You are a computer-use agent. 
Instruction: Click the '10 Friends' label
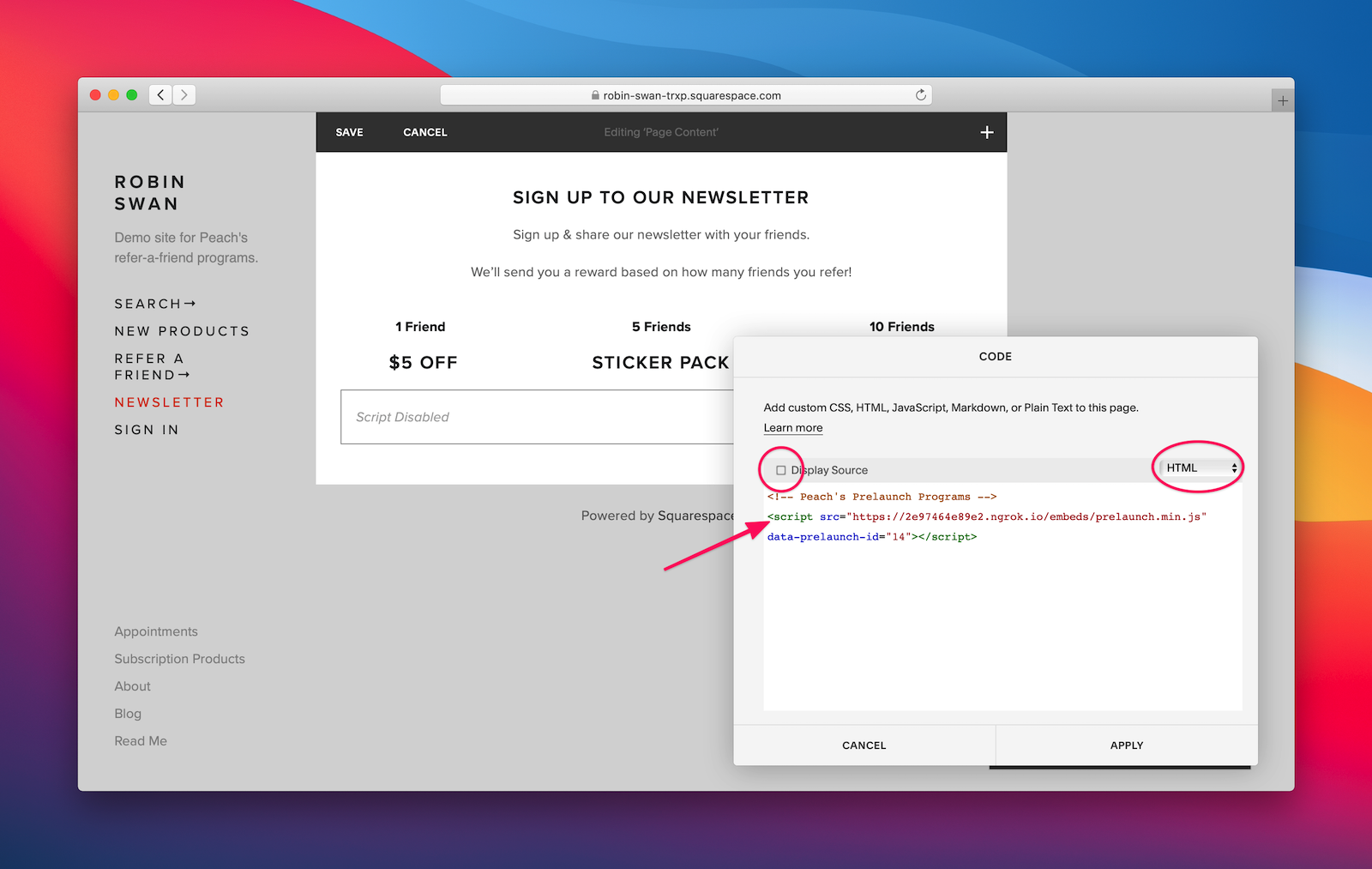click(x=902, y=327)
